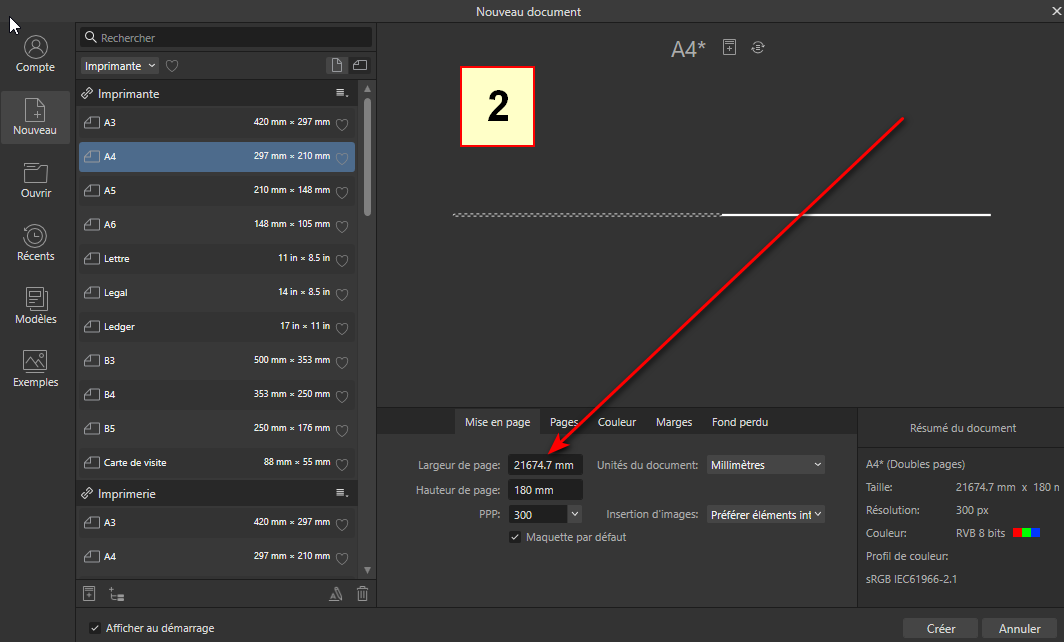Viewport: 1064px width, 642px height.
Task: Select portrait orientation icon above preset list
Action: coord(337,65)
